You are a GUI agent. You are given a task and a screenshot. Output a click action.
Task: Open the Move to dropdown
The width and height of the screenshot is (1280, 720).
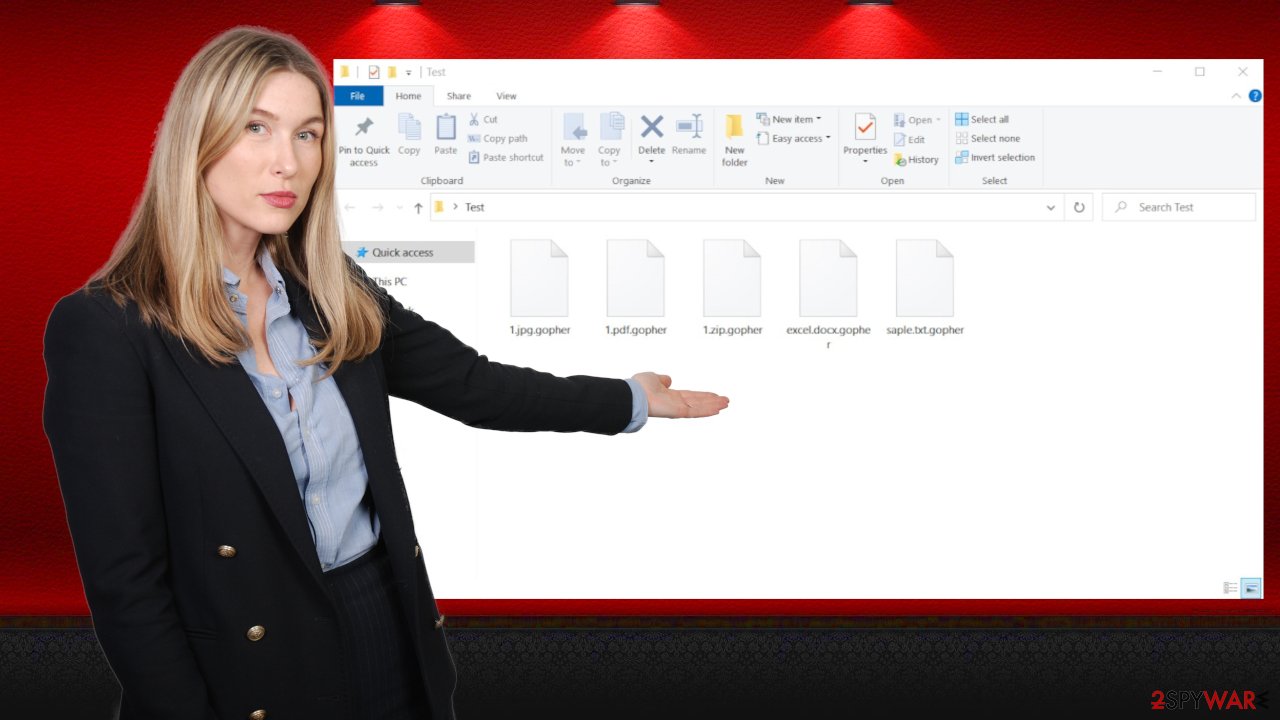[573, 140]
